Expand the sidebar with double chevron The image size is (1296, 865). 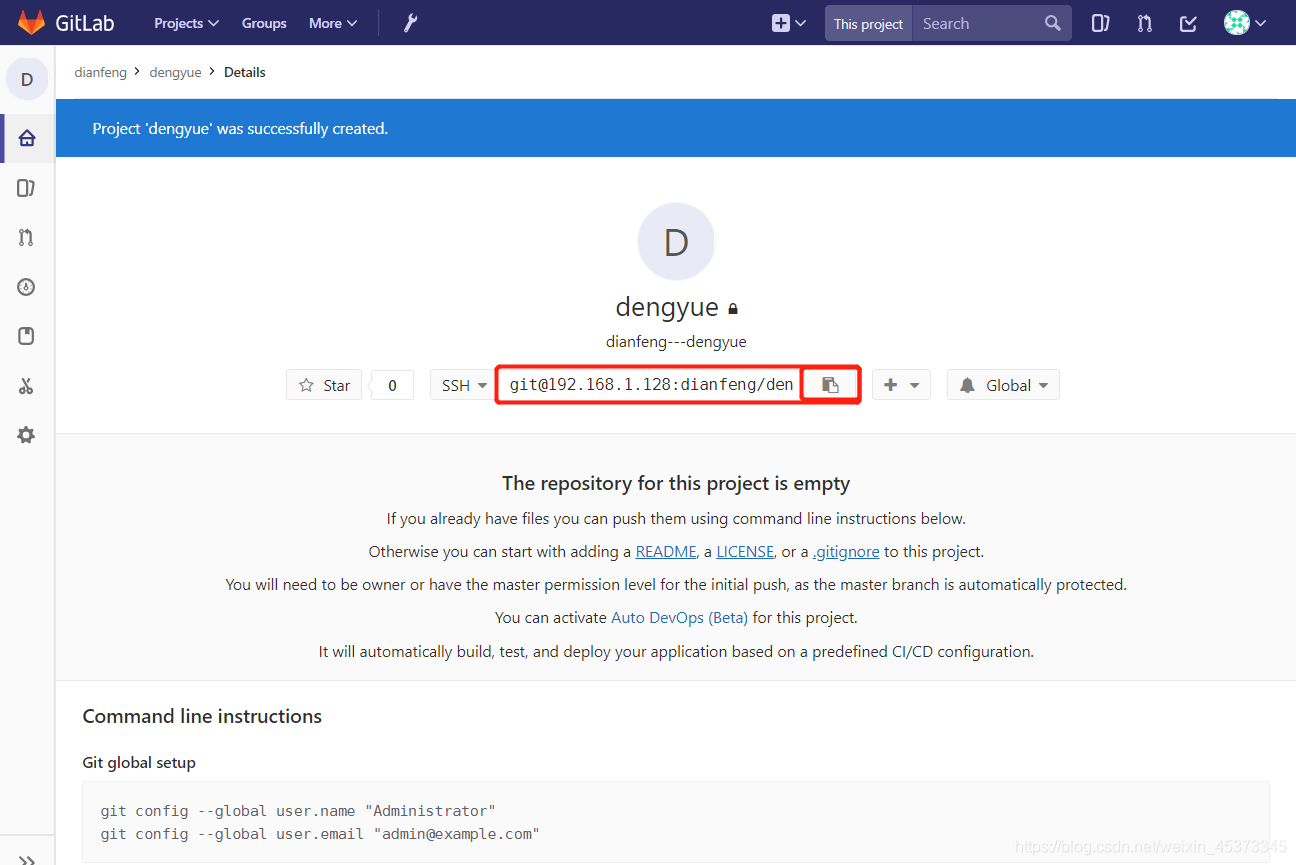[x=27, y=858]
